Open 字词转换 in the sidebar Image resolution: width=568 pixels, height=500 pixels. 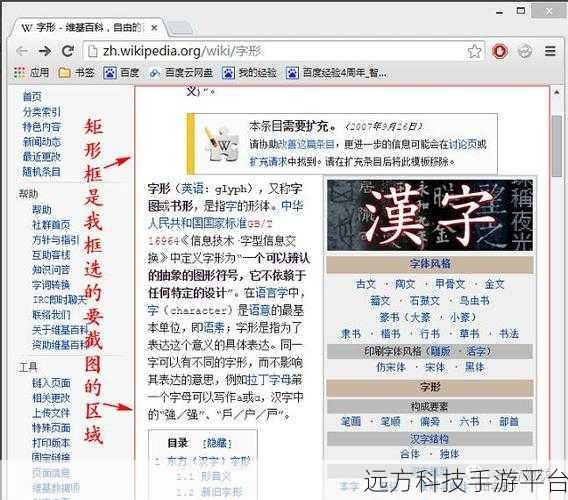coord(51,285)
